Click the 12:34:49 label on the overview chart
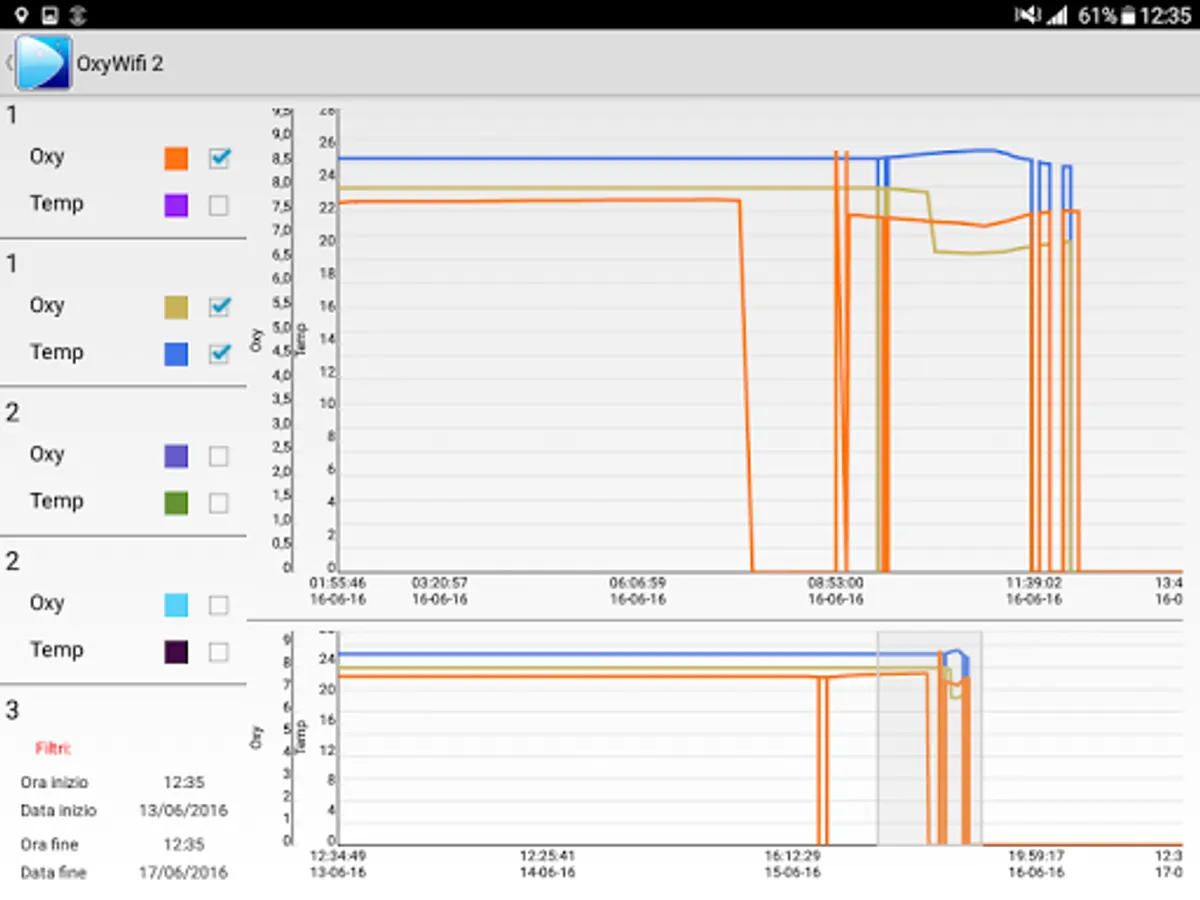This screenshot has height=900, width=1200. (x=338, y=856)
